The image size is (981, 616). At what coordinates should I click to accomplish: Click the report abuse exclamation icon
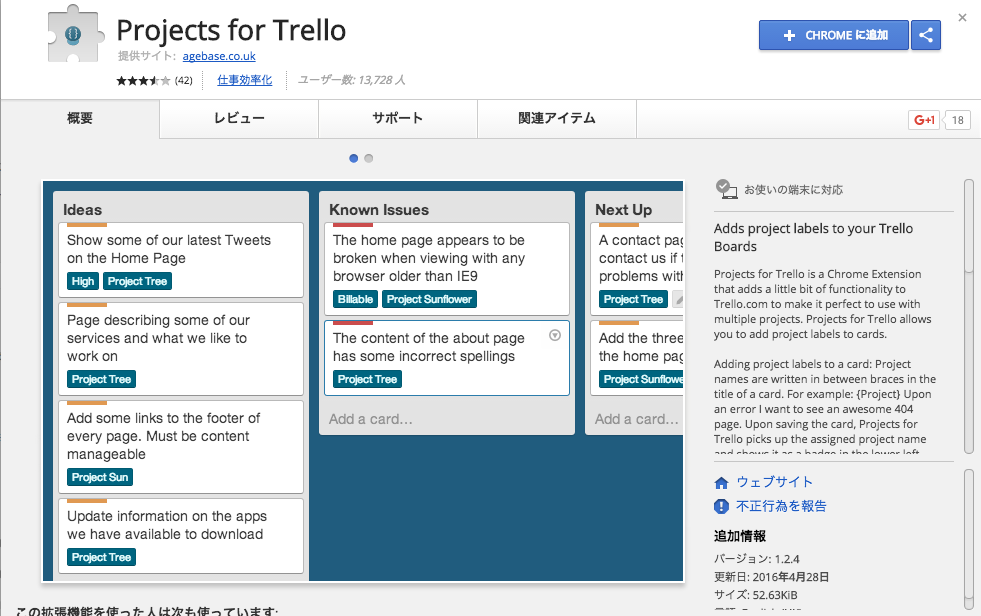[721, 506]
